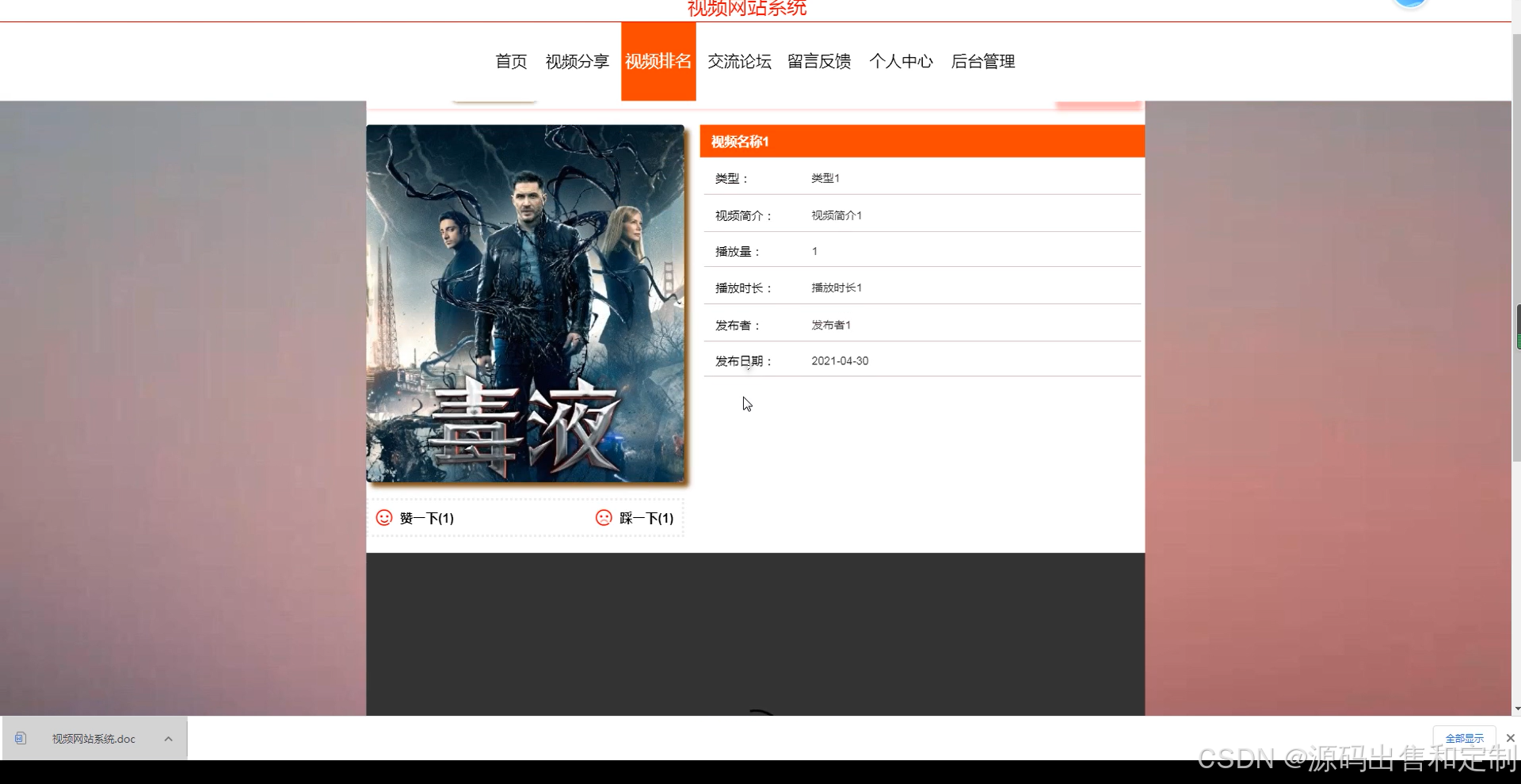
Task: Click the 发布日期： label
Action: 744,361
